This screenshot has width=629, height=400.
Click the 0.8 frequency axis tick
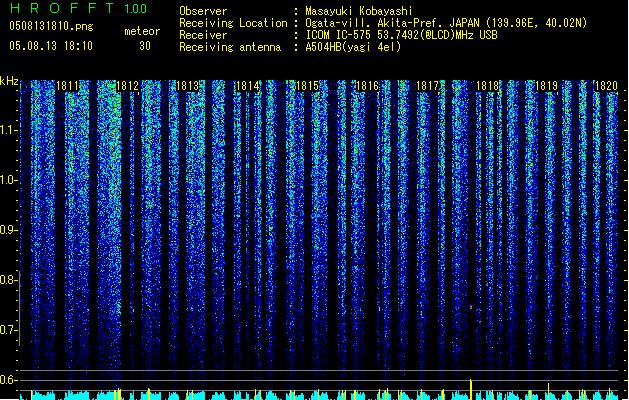pos(8,280)
